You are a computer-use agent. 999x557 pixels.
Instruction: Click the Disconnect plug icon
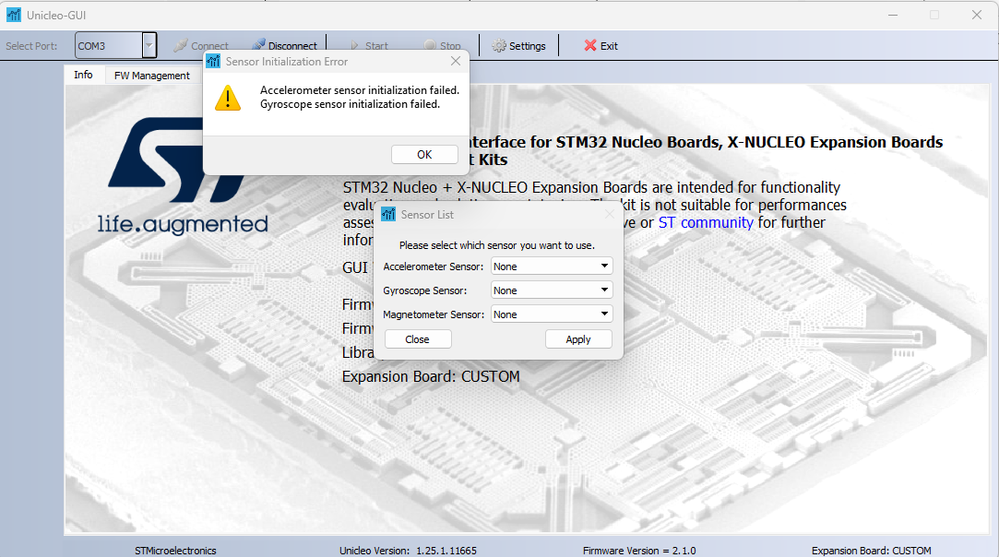pyautogui.click(x=259, y=45)
